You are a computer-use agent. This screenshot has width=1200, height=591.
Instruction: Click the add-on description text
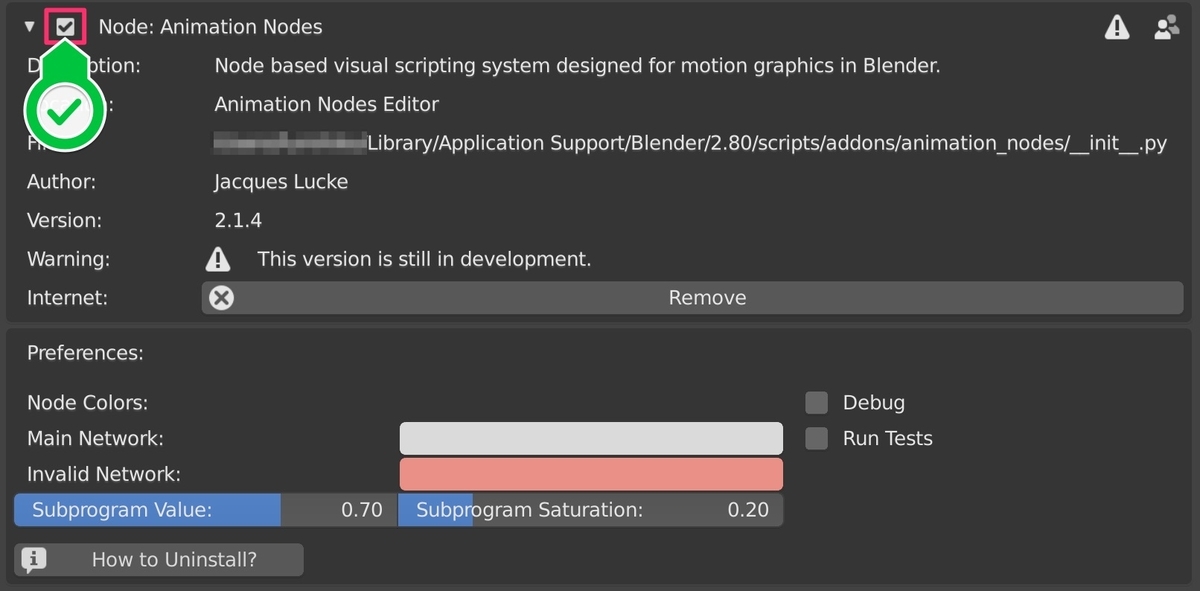point(578,66)
